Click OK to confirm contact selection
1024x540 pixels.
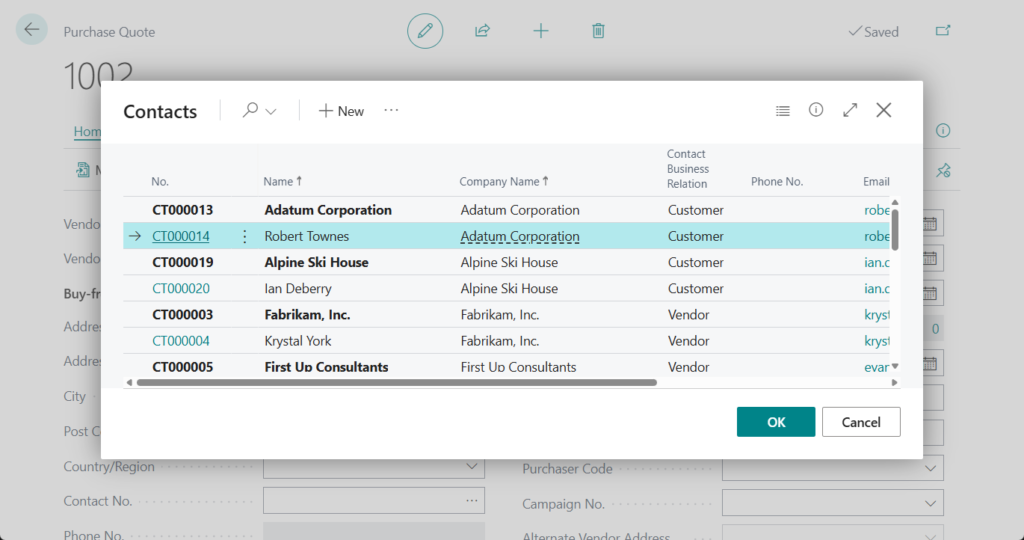[x=776, y=422]
